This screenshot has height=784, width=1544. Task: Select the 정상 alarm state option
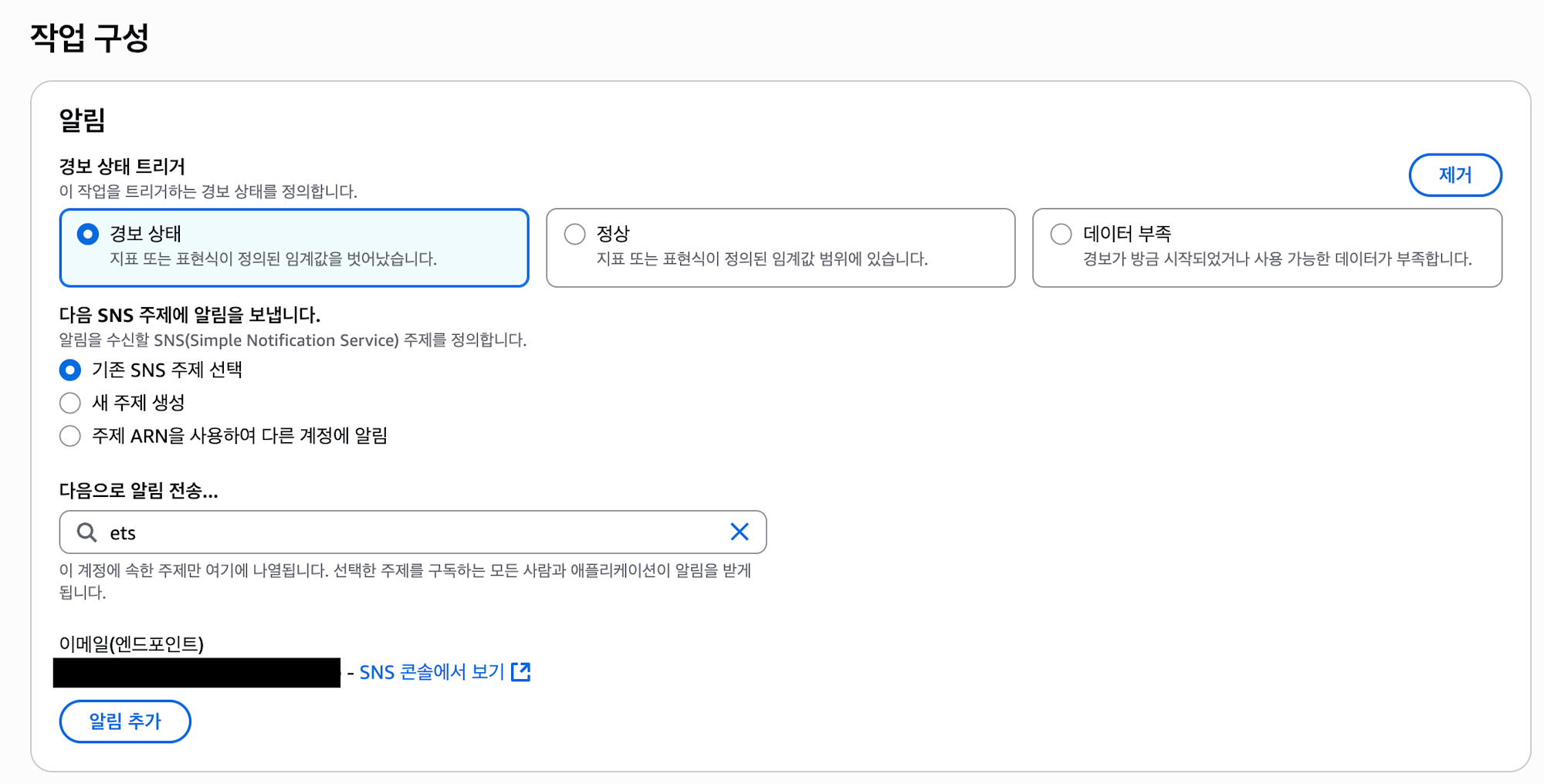[574, 234]
